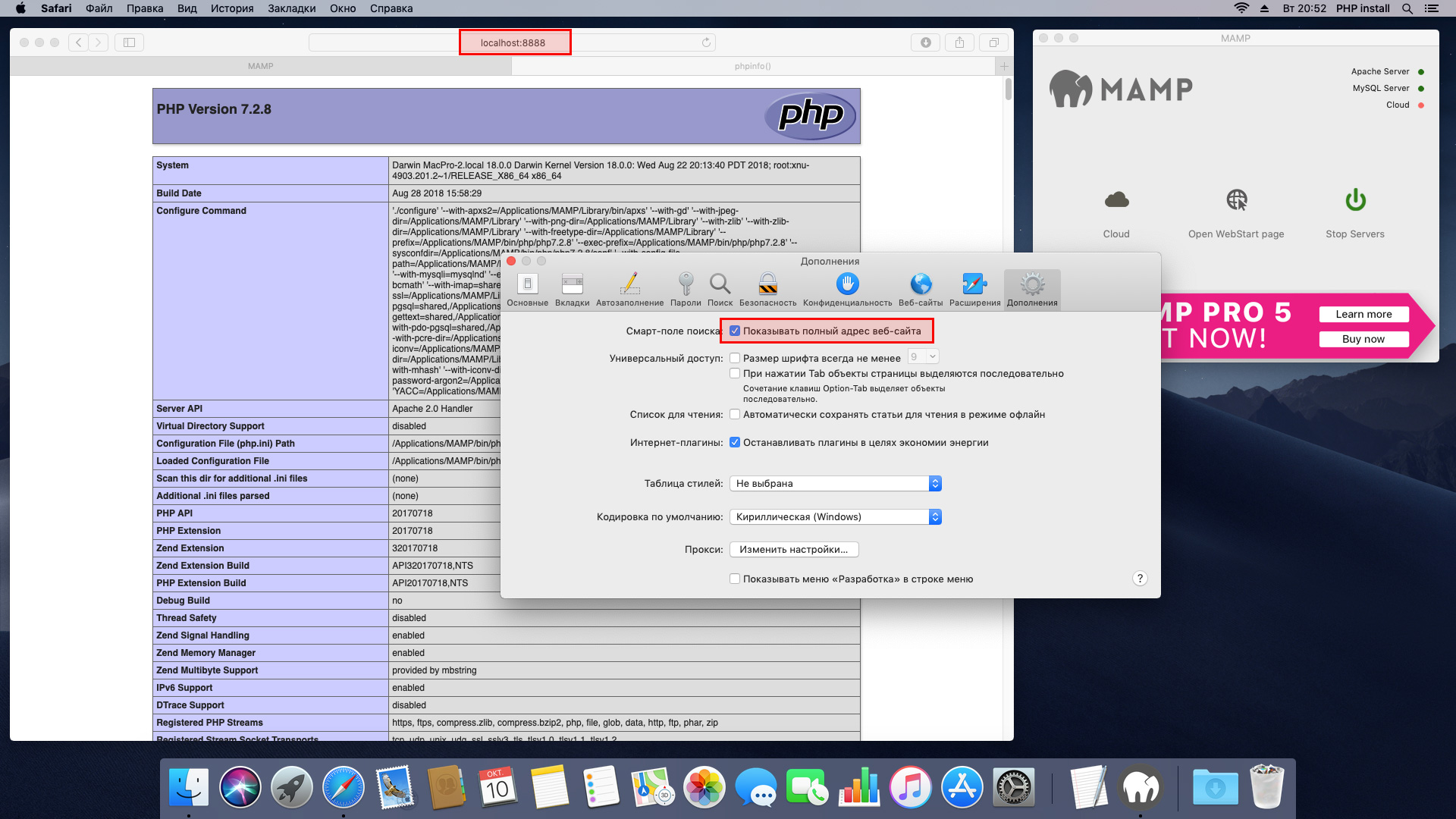Image resolution: width=1456 pixels, height=819 pixels.
Task: Click Изменить настройки proxy button
Action: [x=794, y=549]
